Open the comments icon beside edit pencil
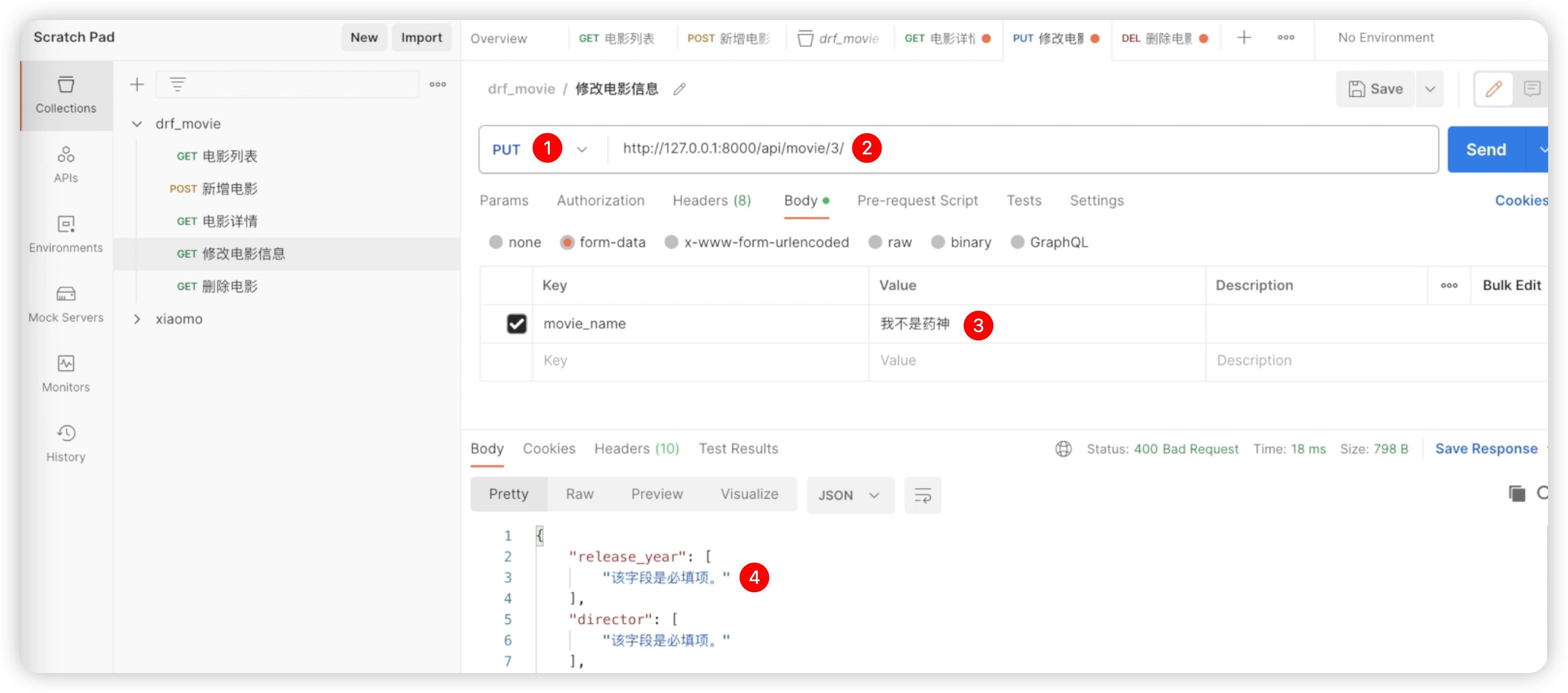The image size is (1568, 693). (x=1531, y=90)
